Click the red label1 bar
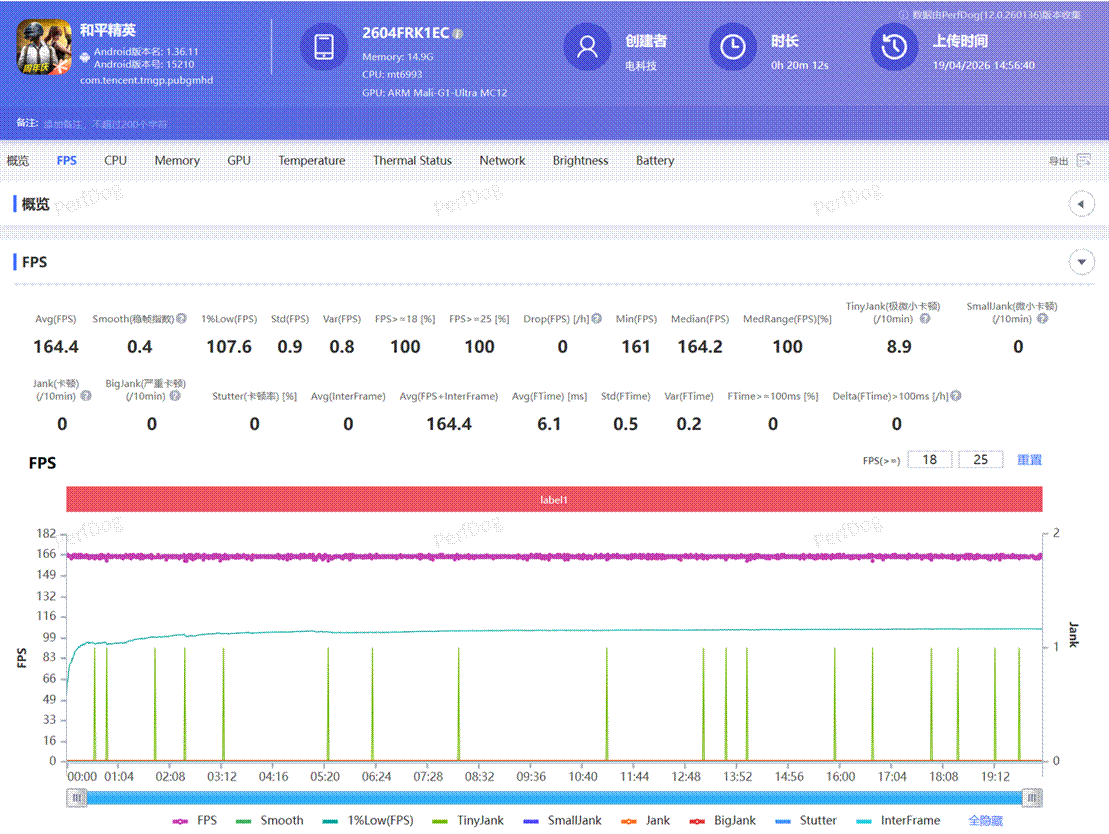Image resolution: width=1109 pixels, height=834 pixels. (x=554, y=499)
